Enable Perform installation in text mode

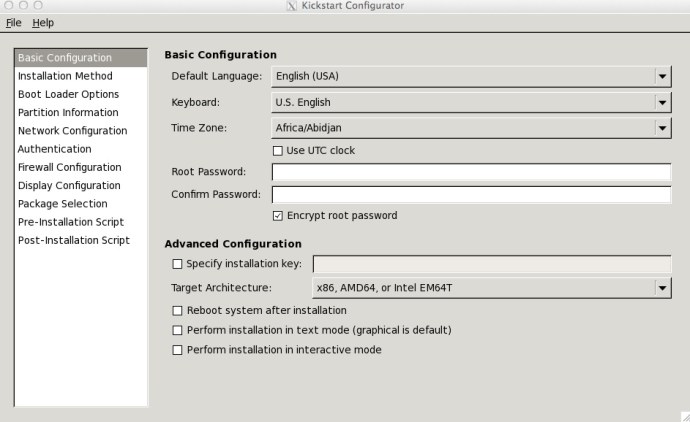[x=177, y=330]
